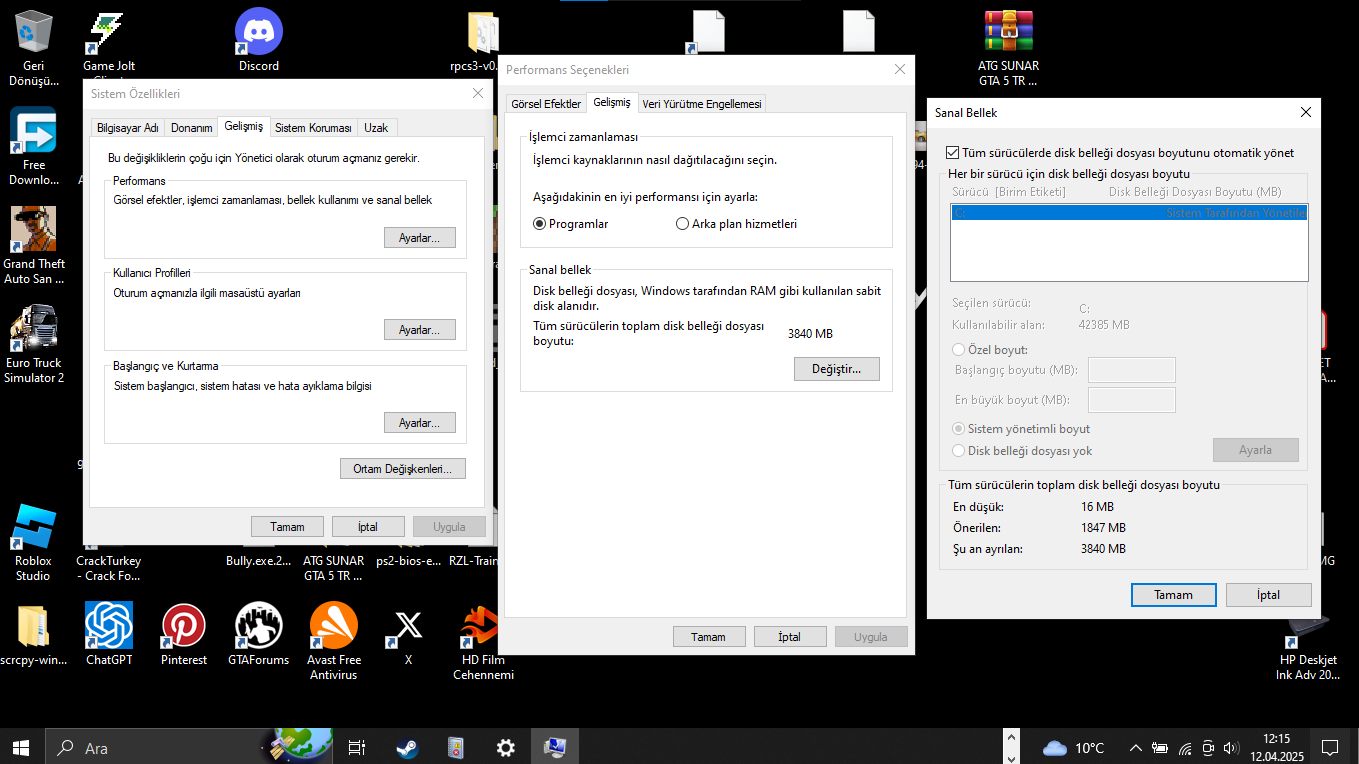
Task: Click İptal in Performans Seçenekleri window
Action: point(790,637)
